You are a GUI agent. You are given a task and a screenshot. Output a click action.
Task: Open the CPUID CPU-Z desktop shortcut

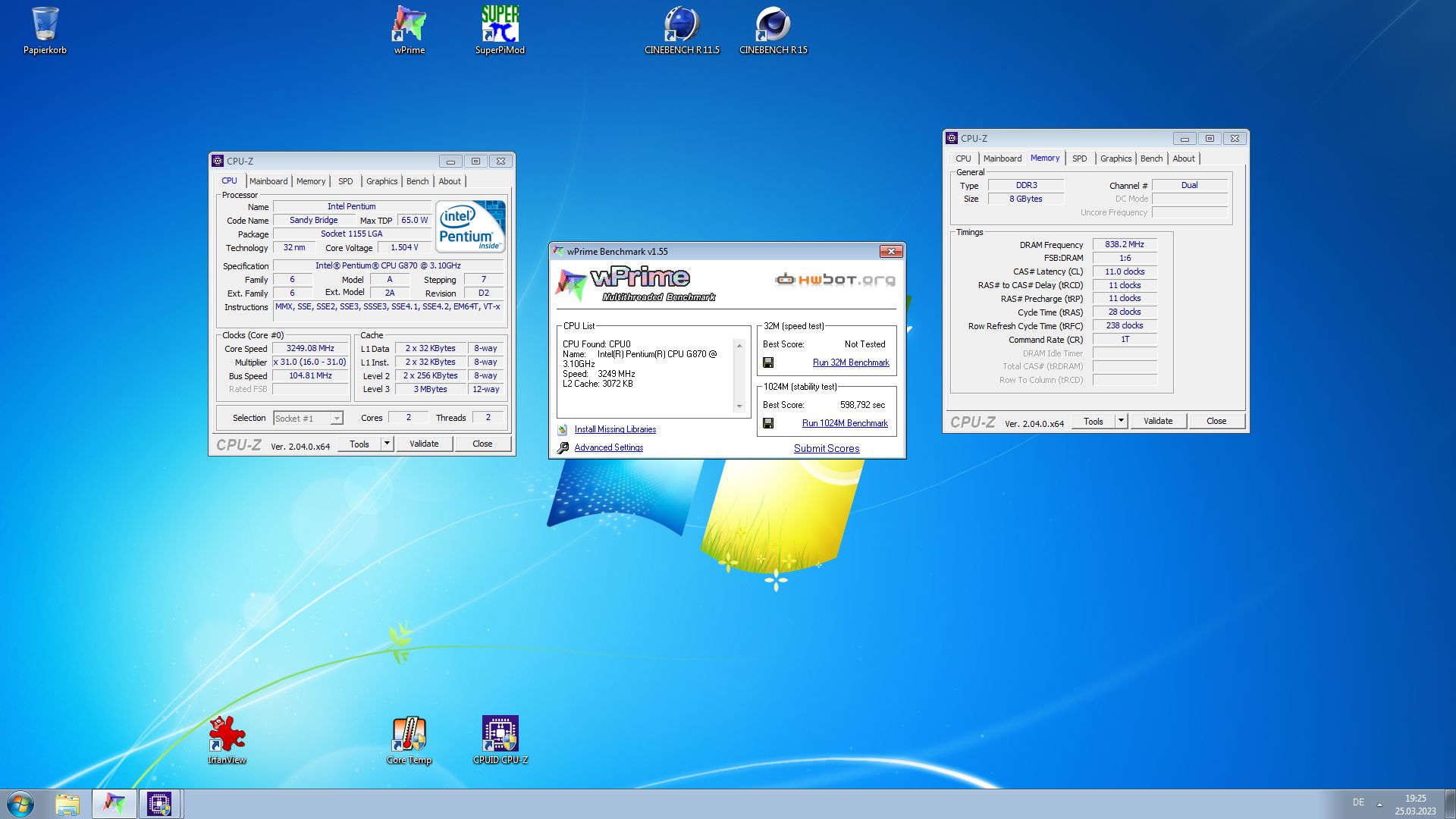500,740
